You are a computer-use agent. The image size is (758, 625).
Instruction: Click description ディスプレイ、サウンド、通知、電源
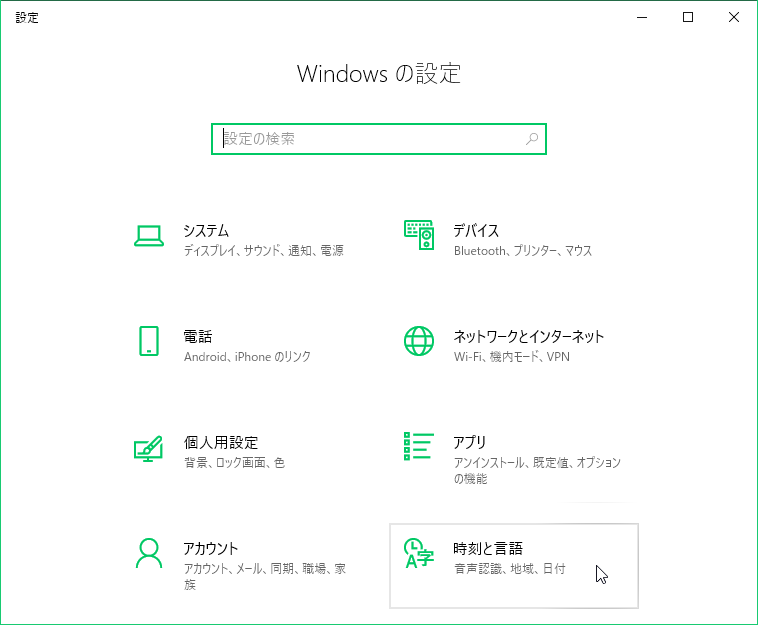click(263, 250)
